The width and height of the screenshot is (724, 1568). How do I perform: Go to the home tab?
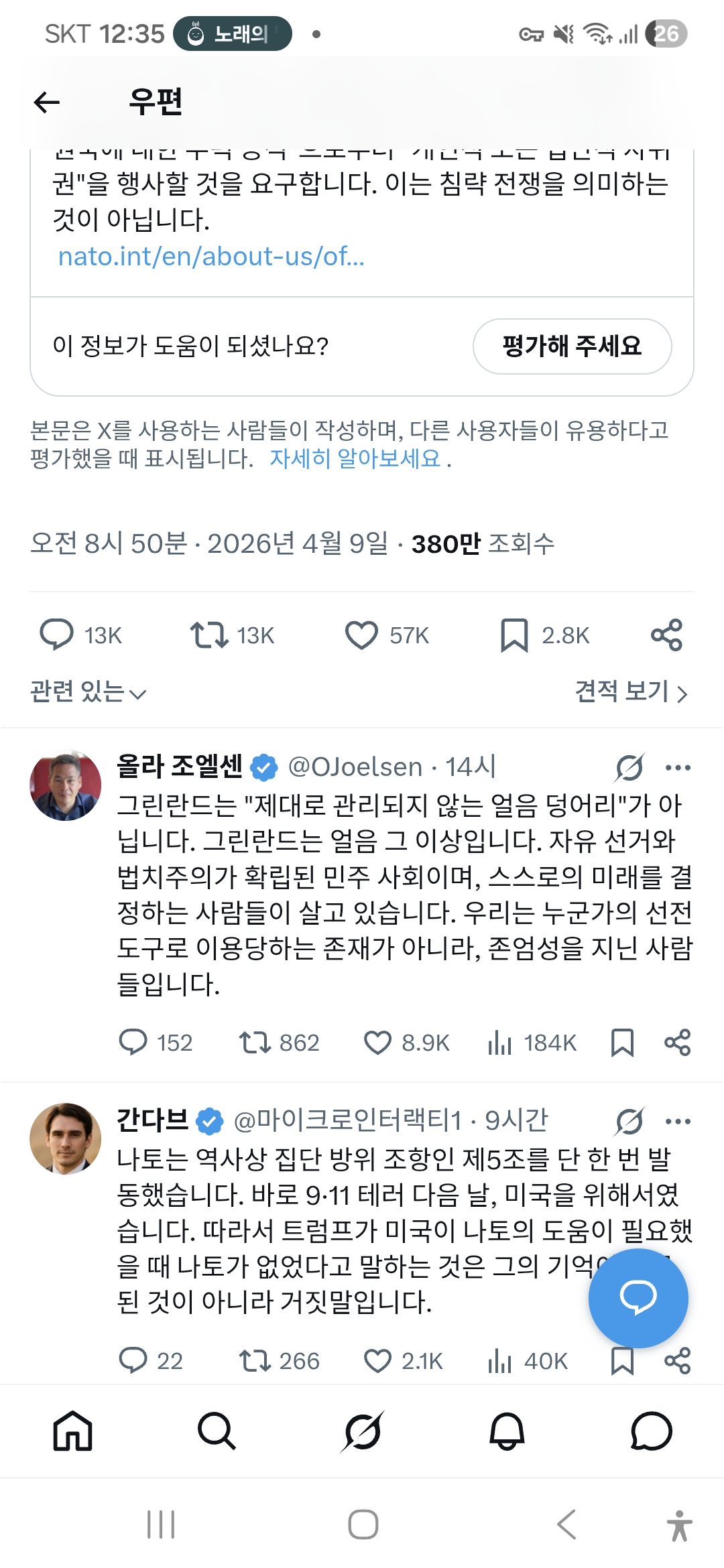72,1431
